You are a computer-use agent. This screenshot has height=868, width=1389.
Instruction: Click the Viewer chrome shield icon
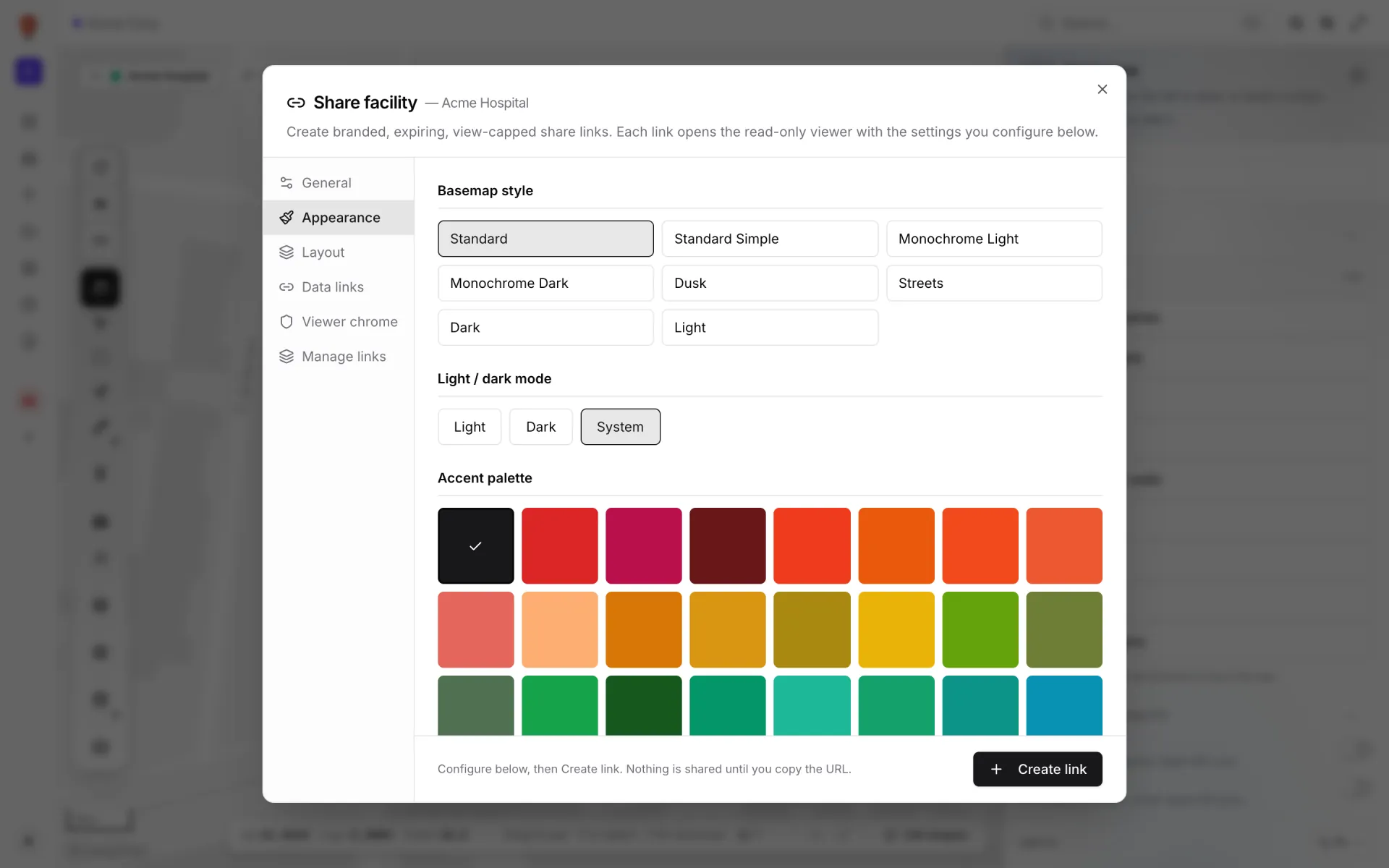(286, 322)
